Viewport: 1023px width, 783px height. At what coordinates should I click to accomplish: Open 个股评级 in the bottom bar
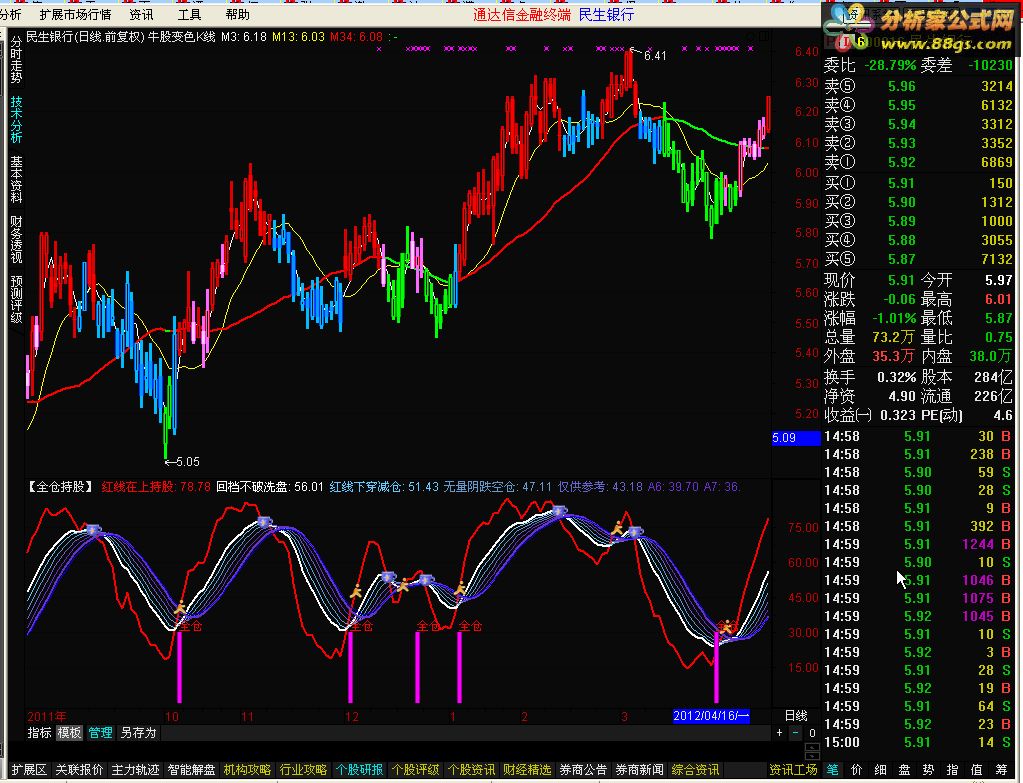(415, 770)
